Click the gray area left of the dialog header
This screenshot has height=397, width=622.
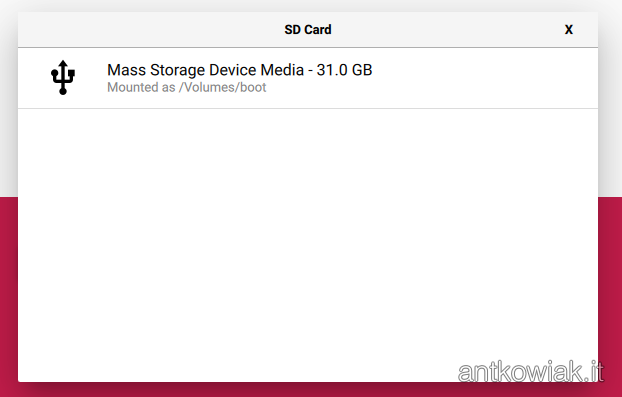(x=9, y=30)
